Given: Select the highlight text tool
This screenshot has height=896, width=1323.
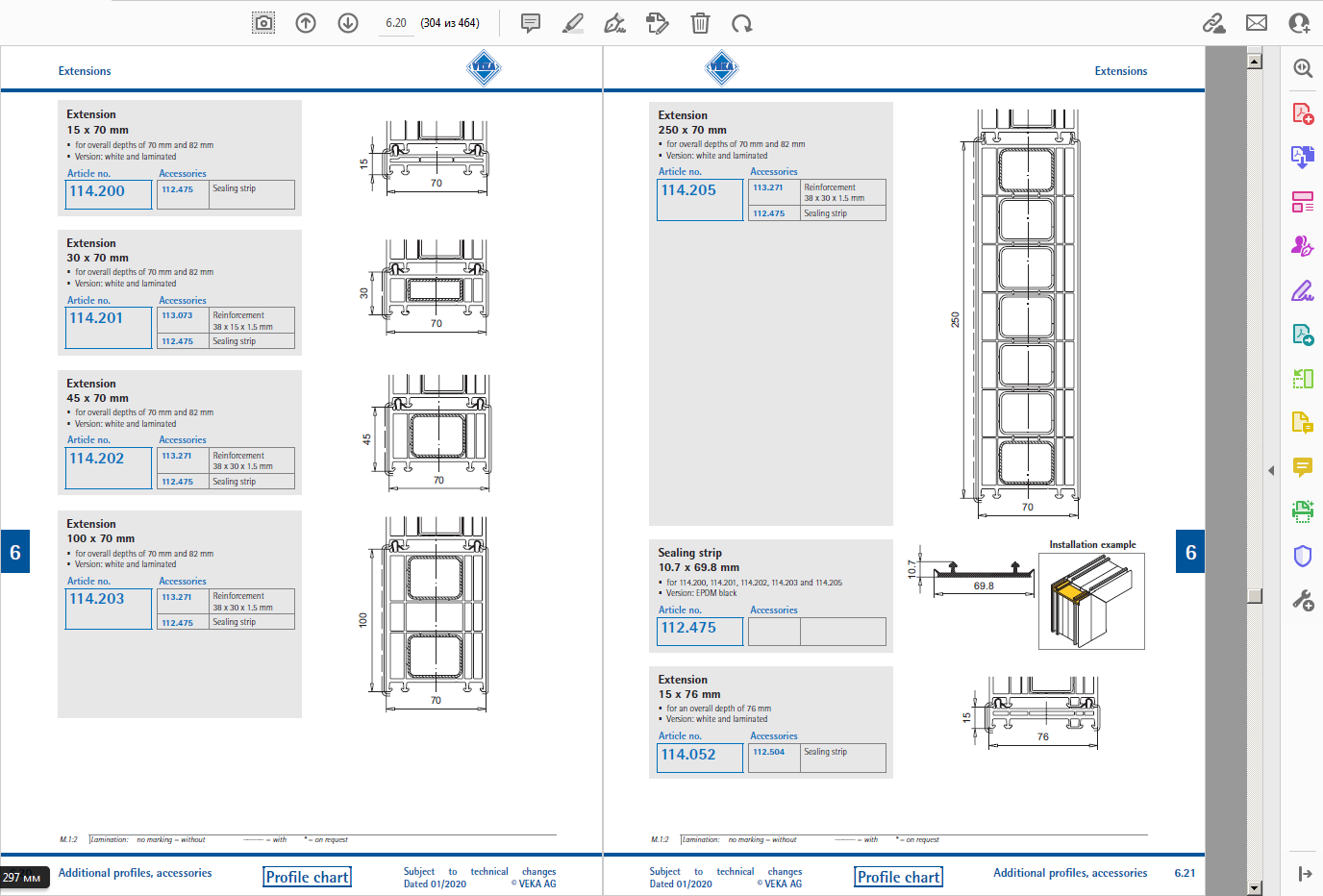Looking at the screenshot, I should pyautogui.click(x=573, y=23).
